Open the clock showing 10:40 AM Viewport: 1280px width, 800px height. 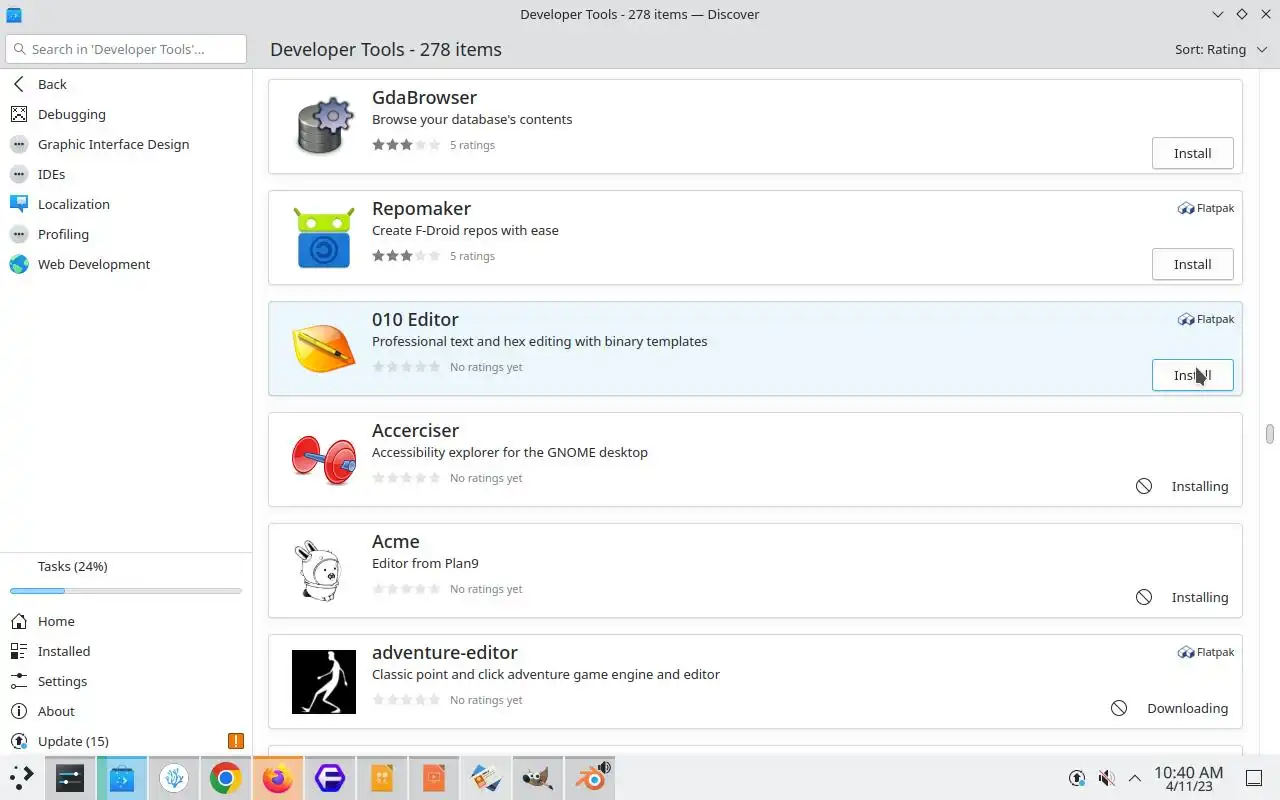tap(1188, 778)
